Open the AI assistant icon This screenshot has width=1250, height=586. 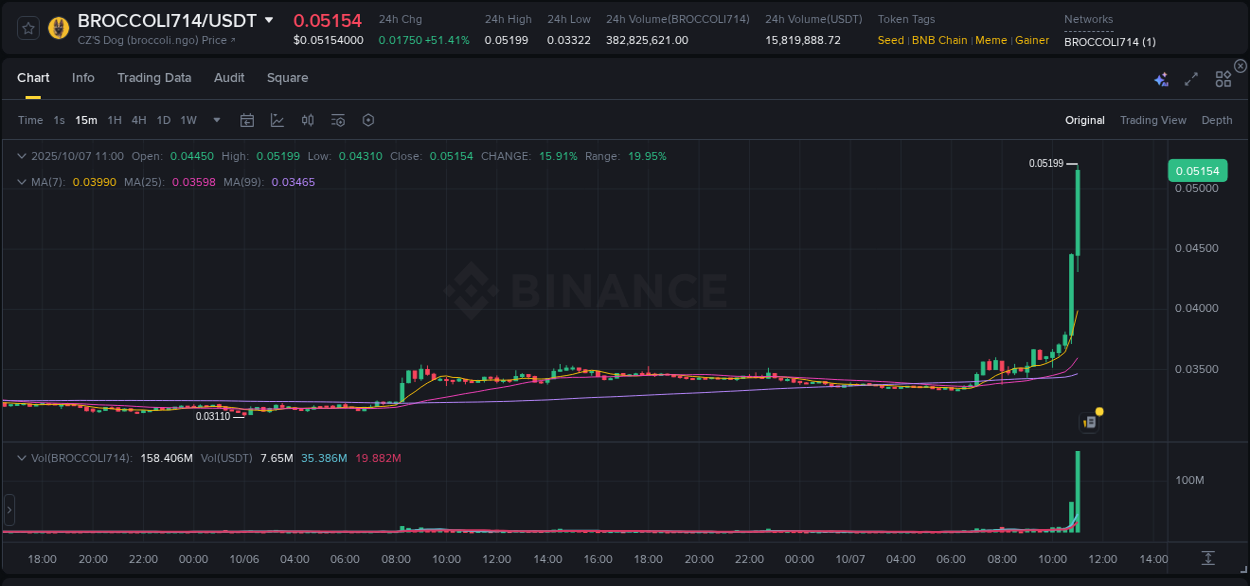(x=1161, y=77)
